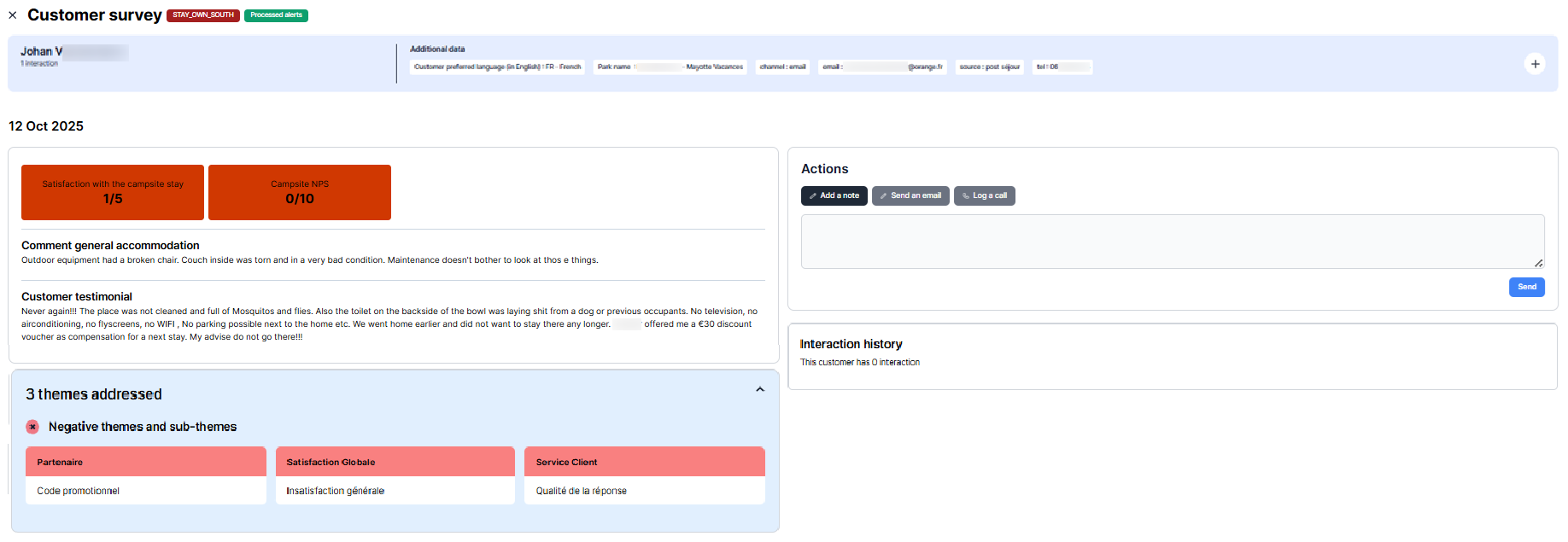Viewport: 1568px width, 542px height.
Task: Open the Service Client theme card
Action: tap(644, 462)
